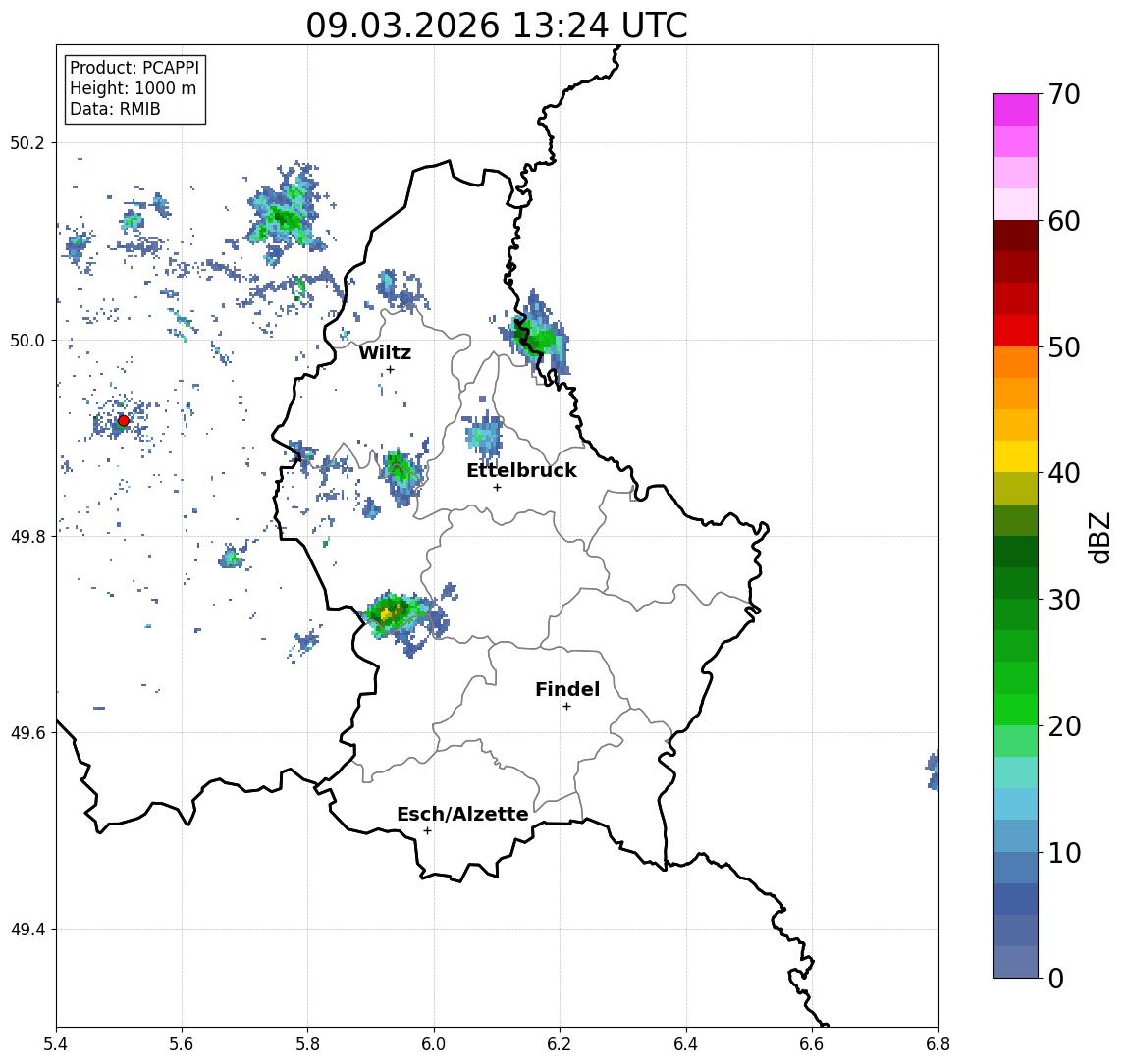Select the Findel city label
Image resolution: width=1124 pixels, height=1064 pixels.
(567, 689)
